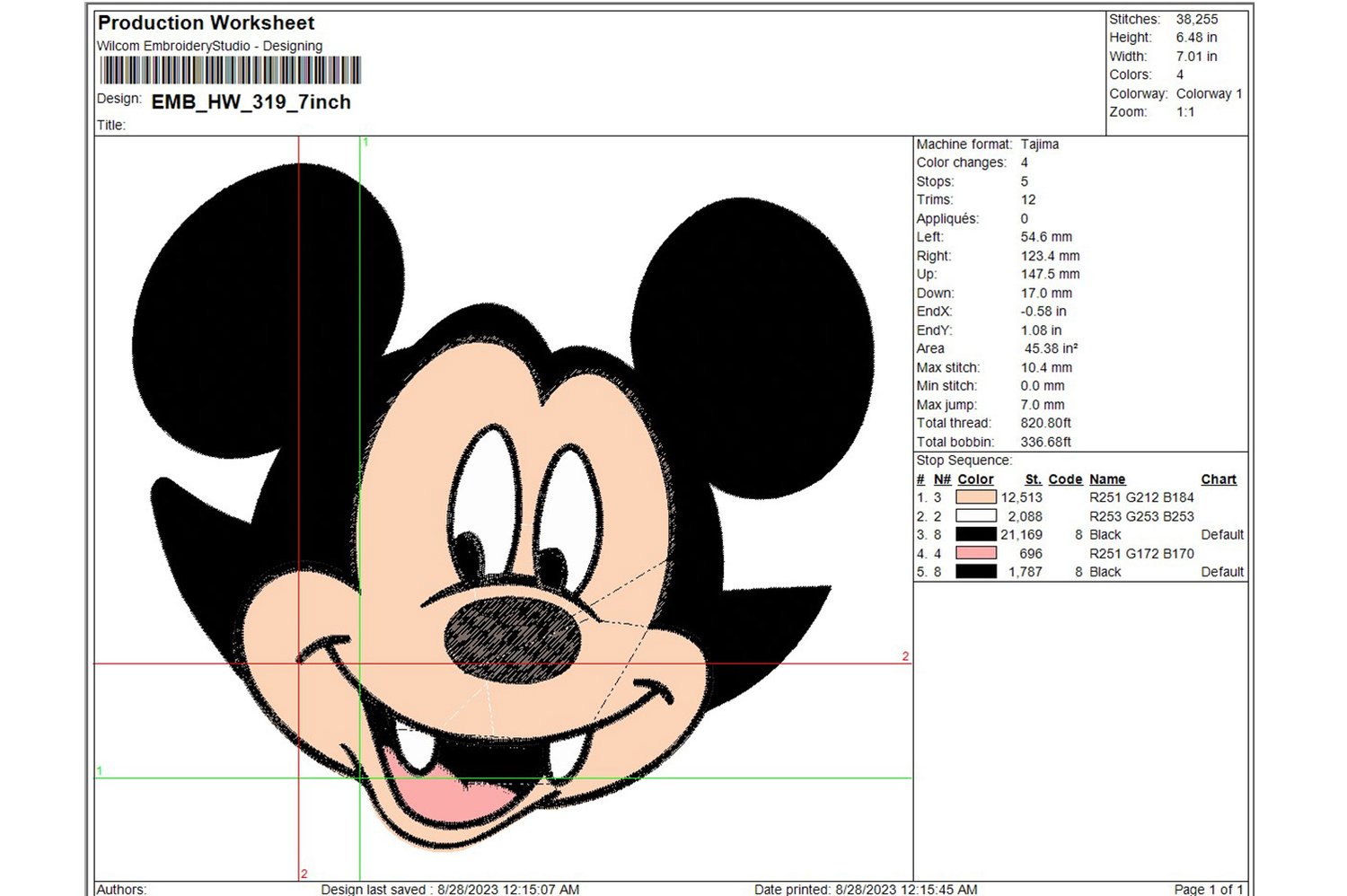Select the stitch count 2,088 in row 2
1347x896 pixels.
click(1026, 516)
